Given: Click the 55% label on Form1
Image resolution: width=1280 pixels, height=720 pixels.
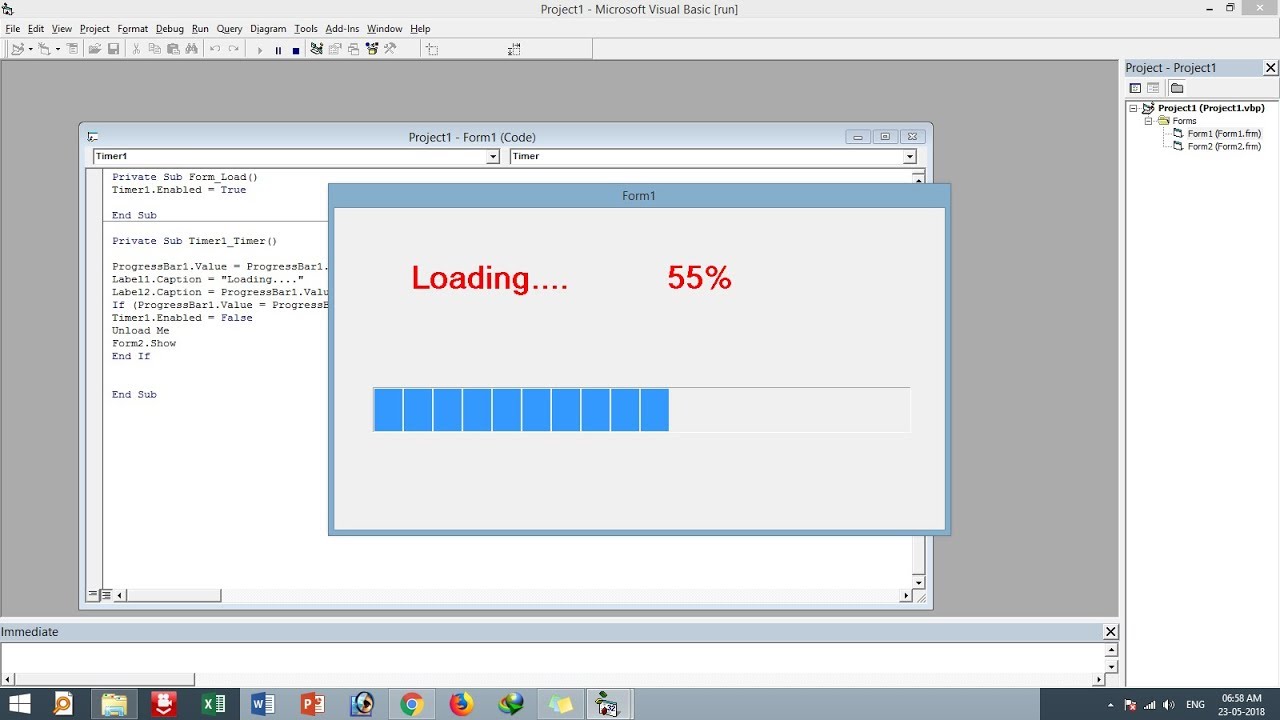Looking at the screenshot, I should pos(699,278).
